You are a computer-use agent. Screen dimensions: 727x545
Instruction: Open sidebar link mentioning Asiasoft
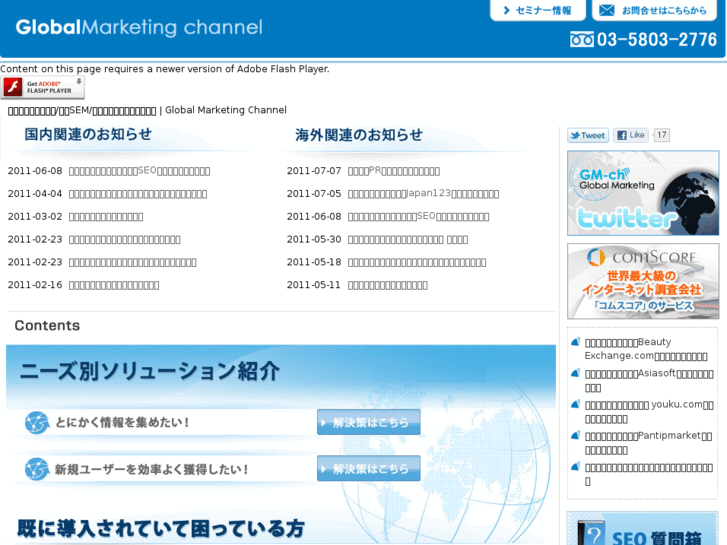(649, 381)
